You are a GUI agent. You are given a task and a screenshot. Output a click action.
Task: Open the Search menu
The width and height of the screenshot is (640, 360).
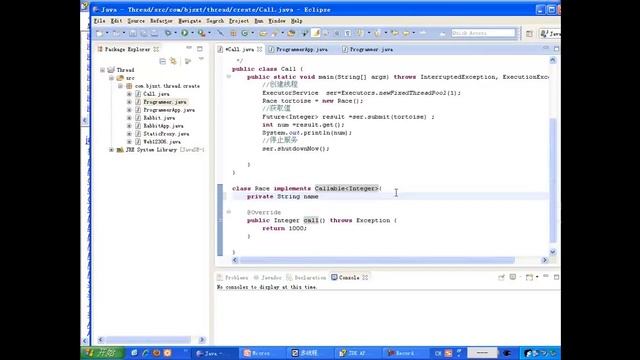[x=215, y=21]
